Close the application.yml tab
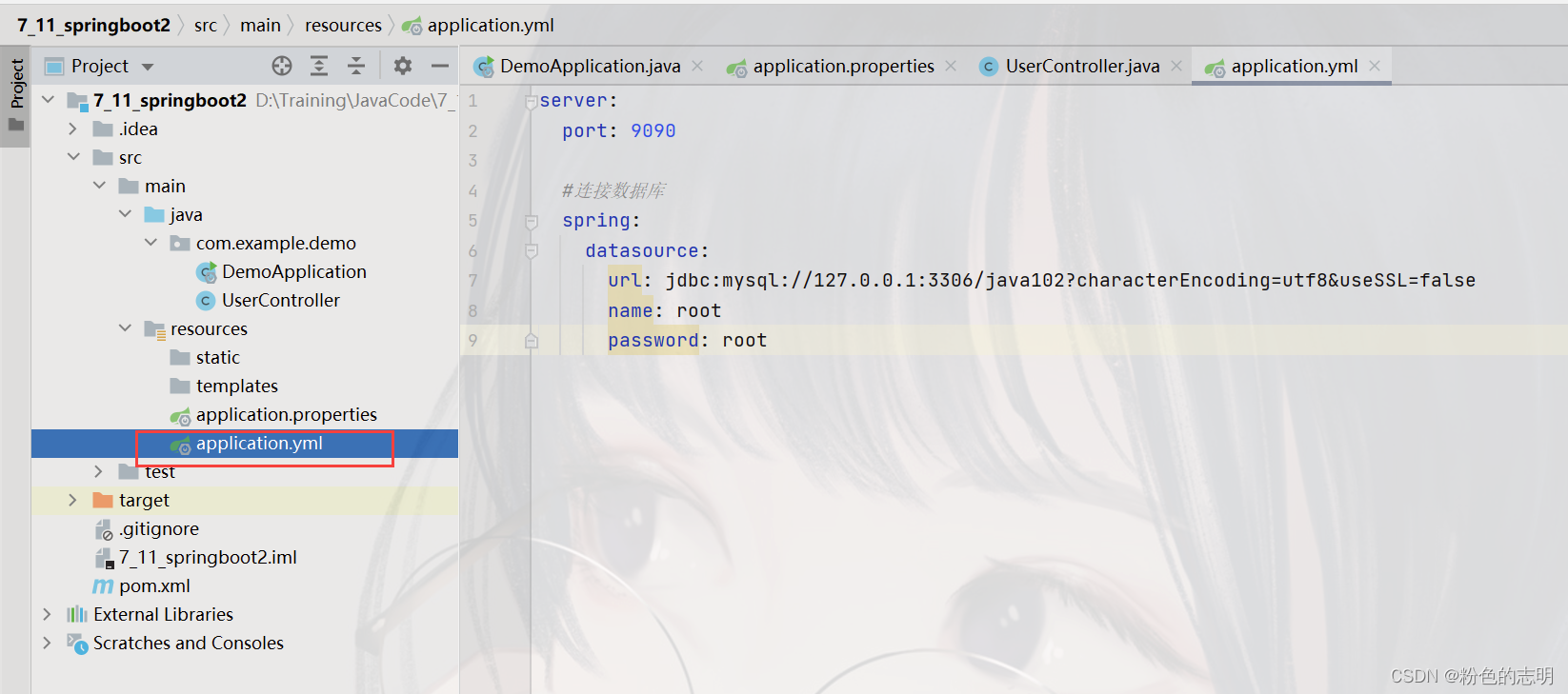Image resolution: width=1568 pixels, height=694 pixels. (1375, 66)
